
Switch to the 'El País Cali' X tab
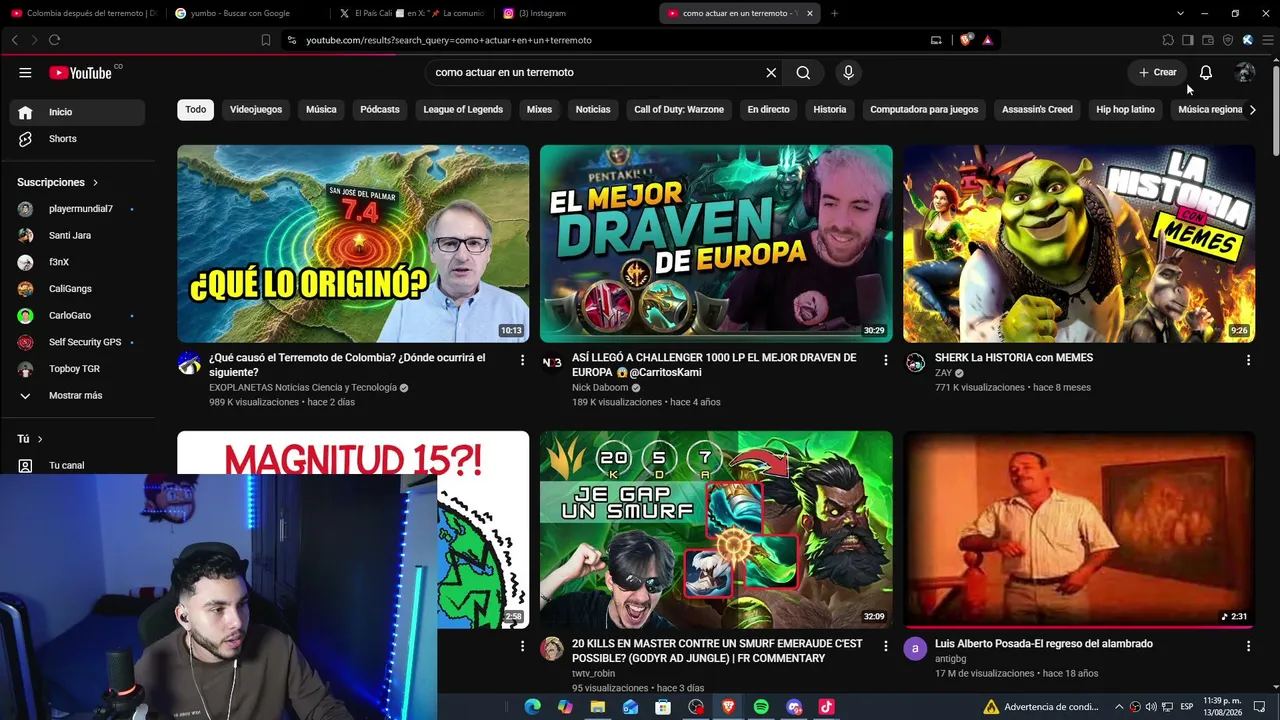(x=412, y=13)
